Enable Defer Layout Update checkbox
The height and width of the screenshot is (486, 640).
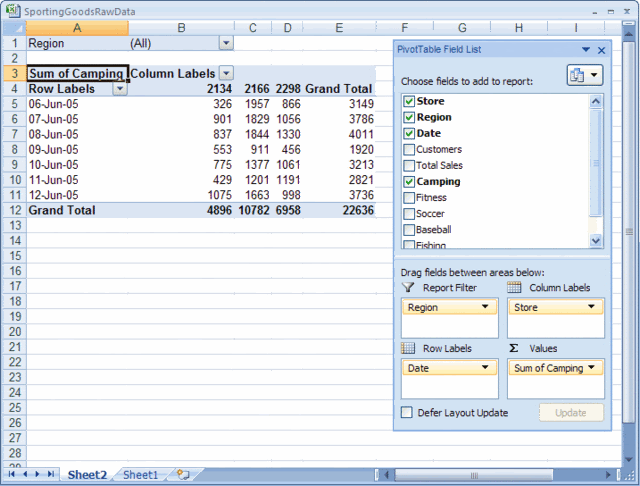tap(407, 412)
